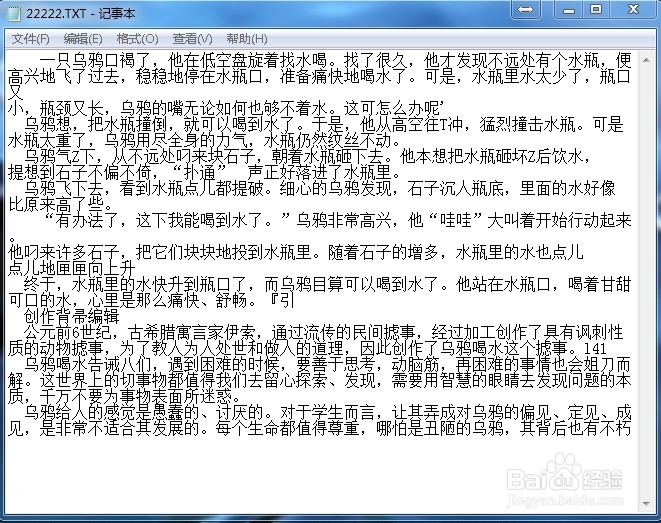Click the line starting 他叼来许多石子
Image resolution: width=661 pixels, height=523 pixels.
(296, 253)
